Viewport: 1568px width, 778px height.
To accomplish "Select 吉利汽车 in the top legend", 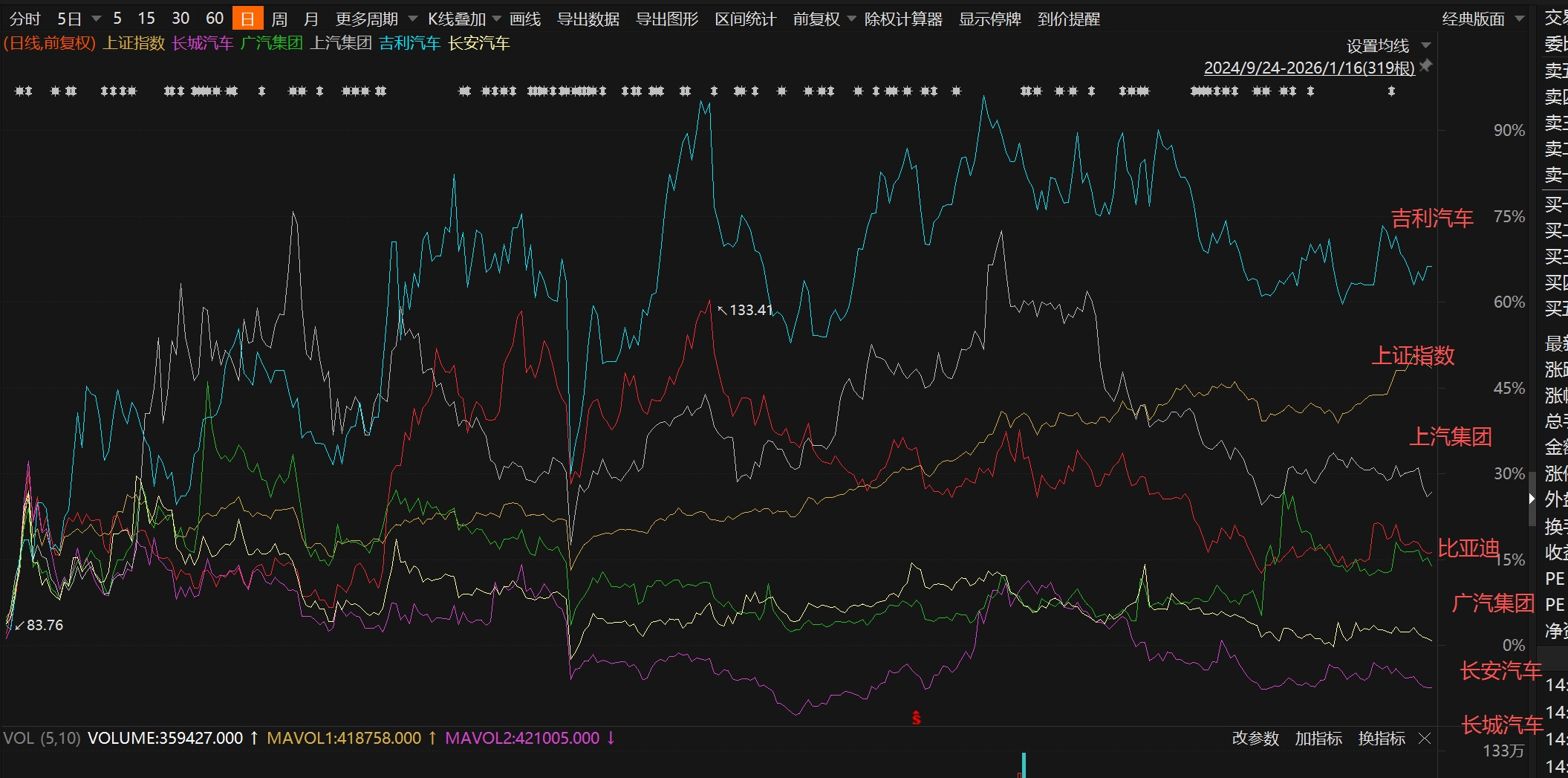I will pyautogui.click(x=410, y=43).
